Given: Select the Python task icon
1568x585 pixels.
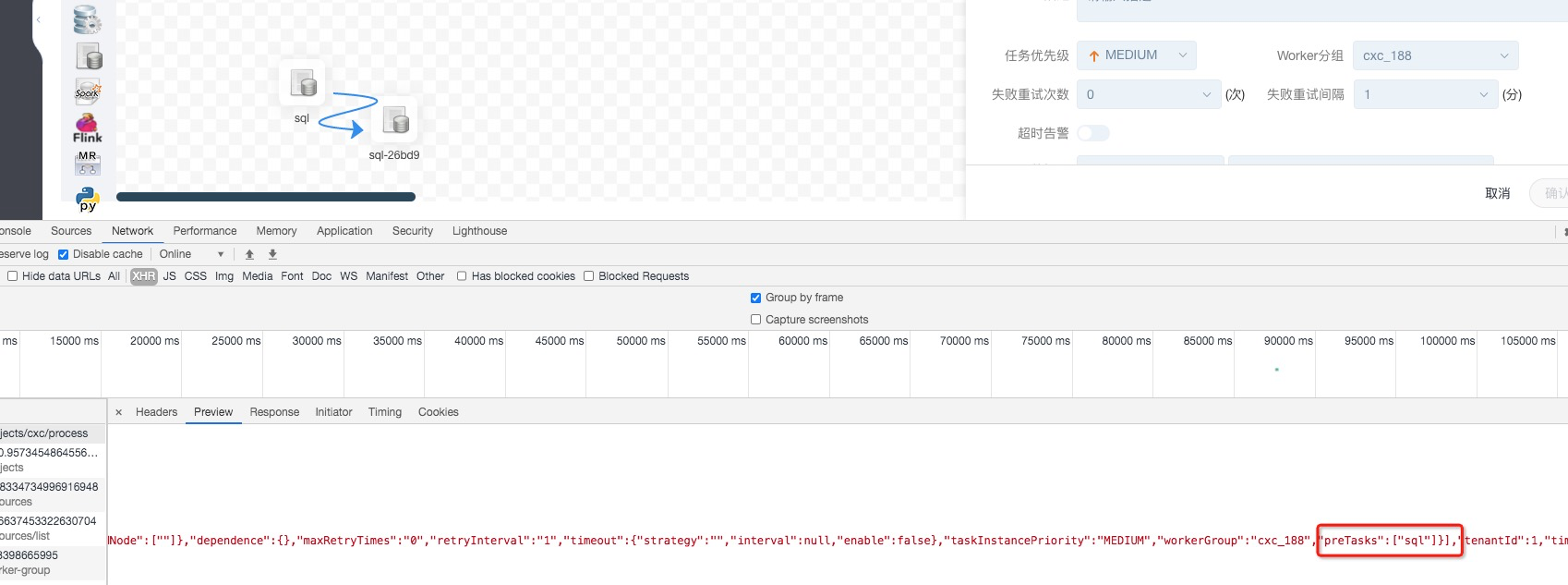Looking at the screenshot, I should [x=88, y=199].
